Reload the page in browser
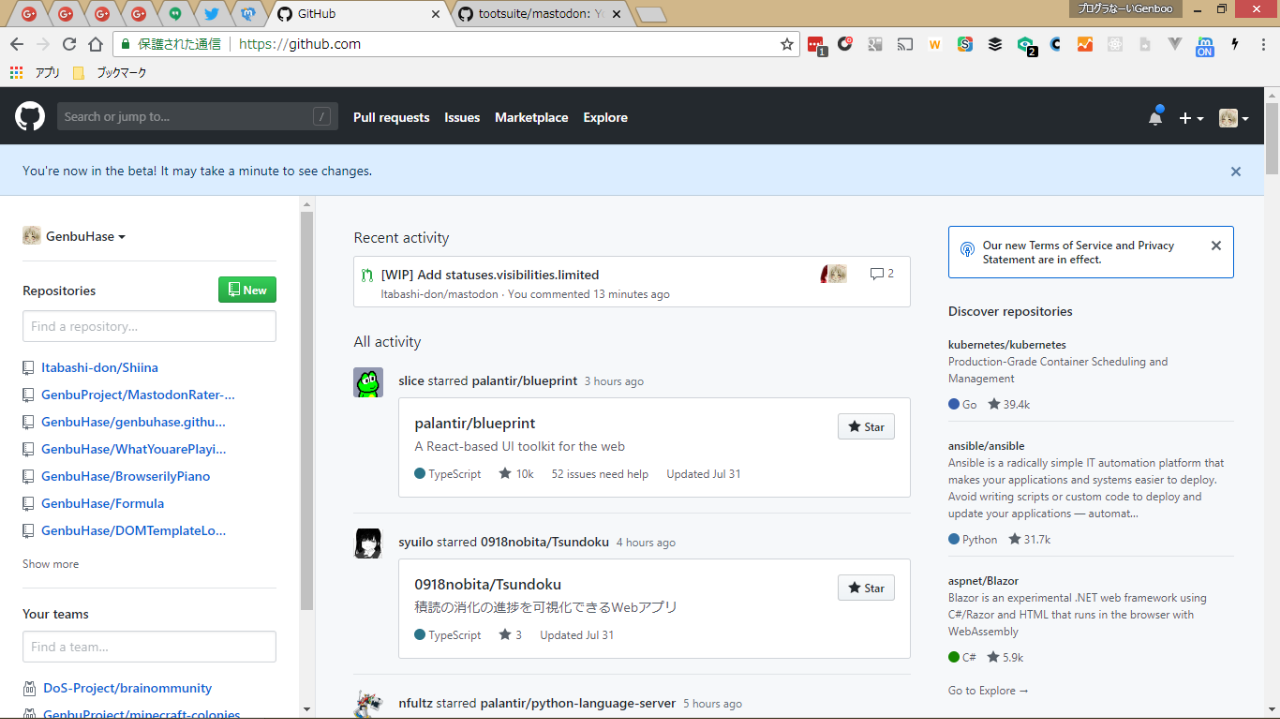 (x=69, y=44)
